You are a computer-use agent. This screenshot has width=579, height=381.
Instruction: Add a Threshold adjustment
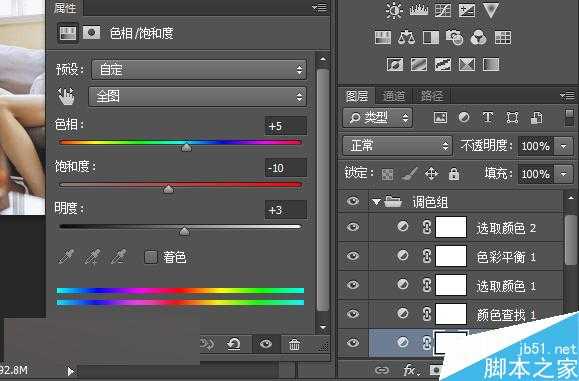(443, 65)
